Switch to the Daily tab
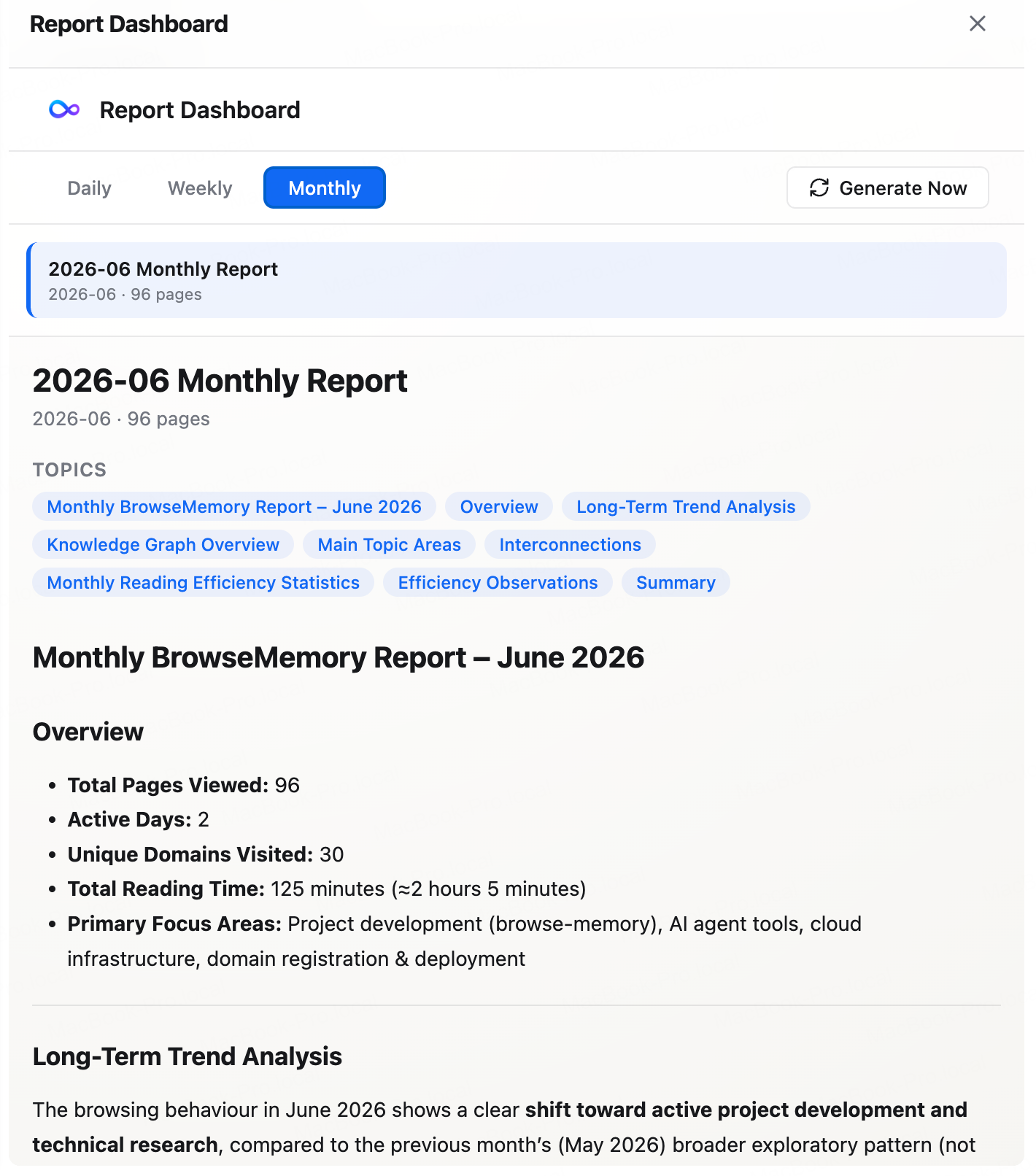The height and width of the screenshot is (1176, 1036). (89, 188)
